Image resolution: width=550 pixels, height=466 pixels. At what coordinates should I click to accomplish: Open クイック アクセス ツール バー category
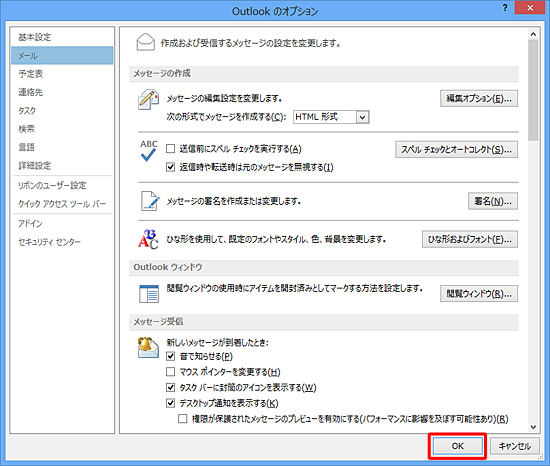[x=62, y=203]
